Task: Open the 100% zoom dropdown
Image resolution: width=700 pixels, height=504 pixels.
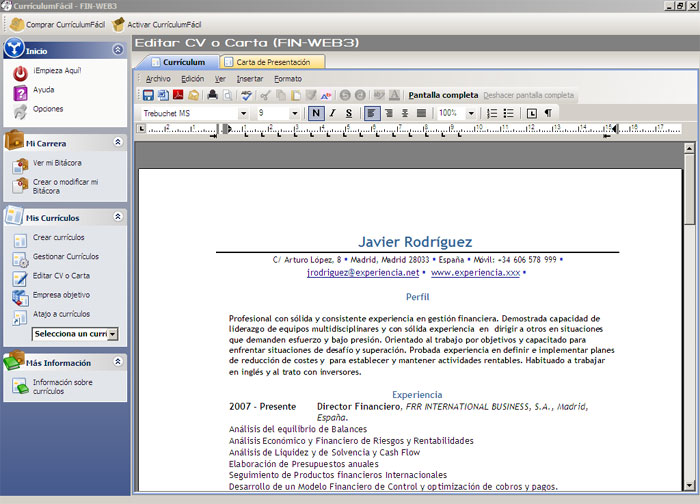Action: coord(471,113)
